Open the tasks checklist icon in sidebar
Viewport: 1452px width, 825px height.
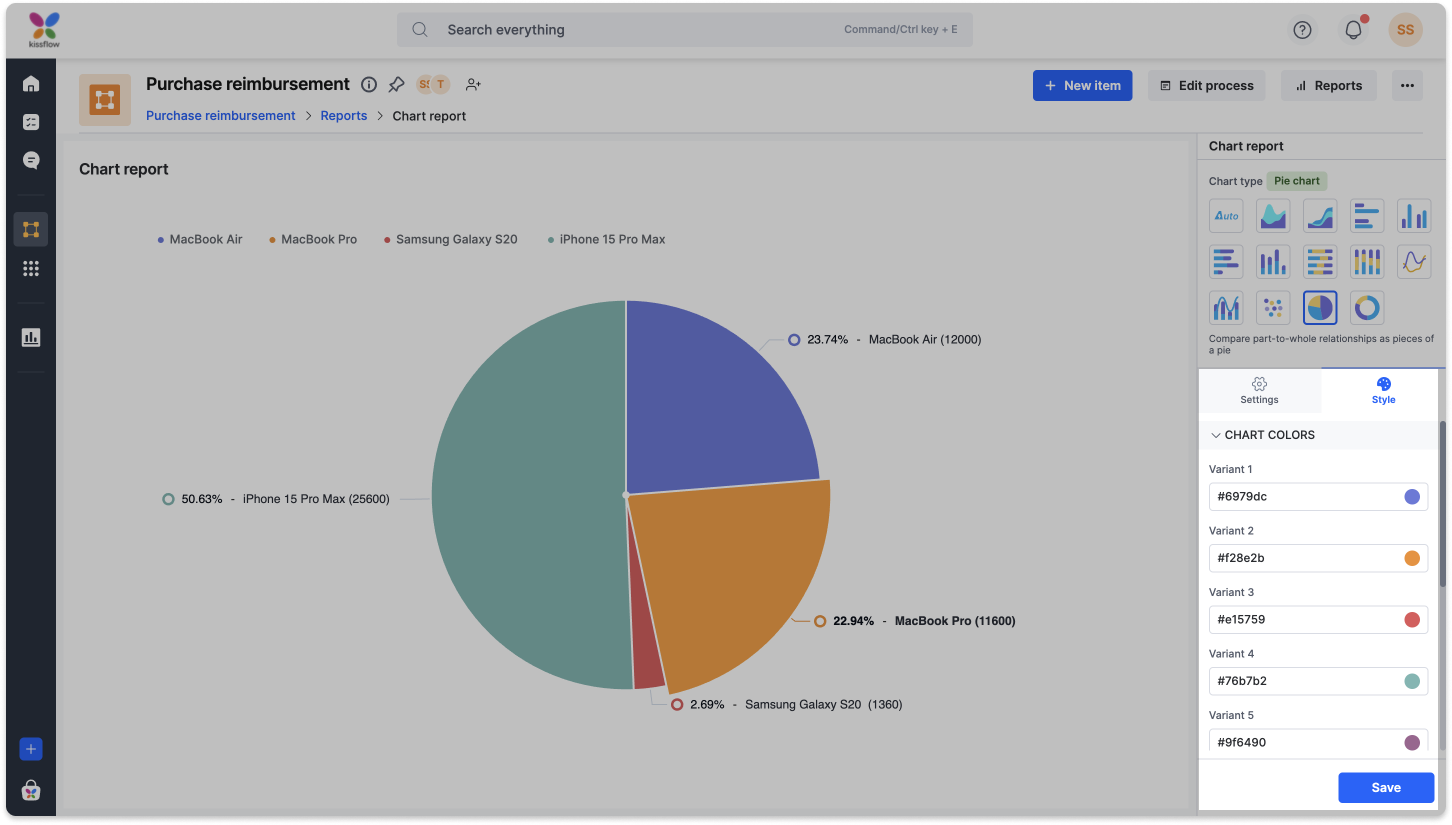pos(31,122)
